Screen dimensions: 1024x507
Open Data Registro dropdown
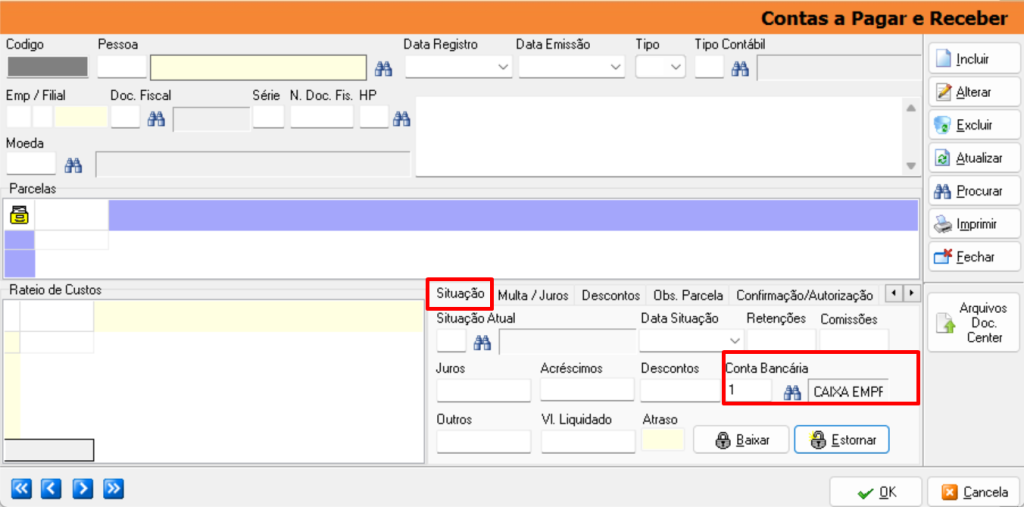coord(503,67)
